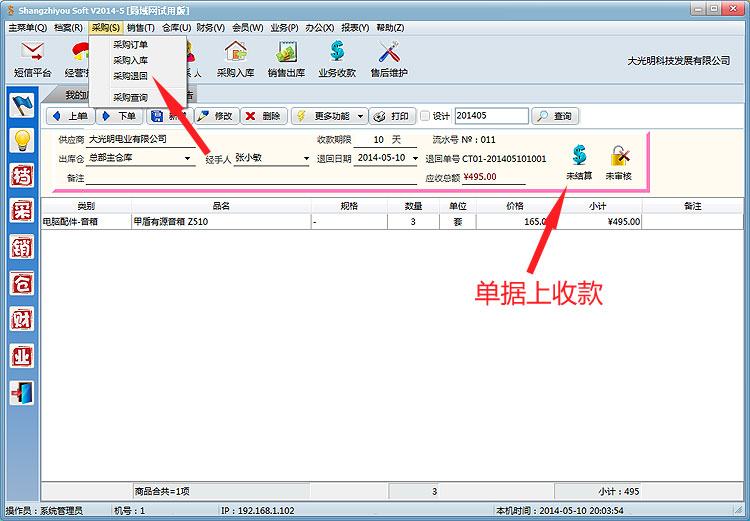Select 采购退回 in the open menu

pyautogui.click(x=130, y=76)
